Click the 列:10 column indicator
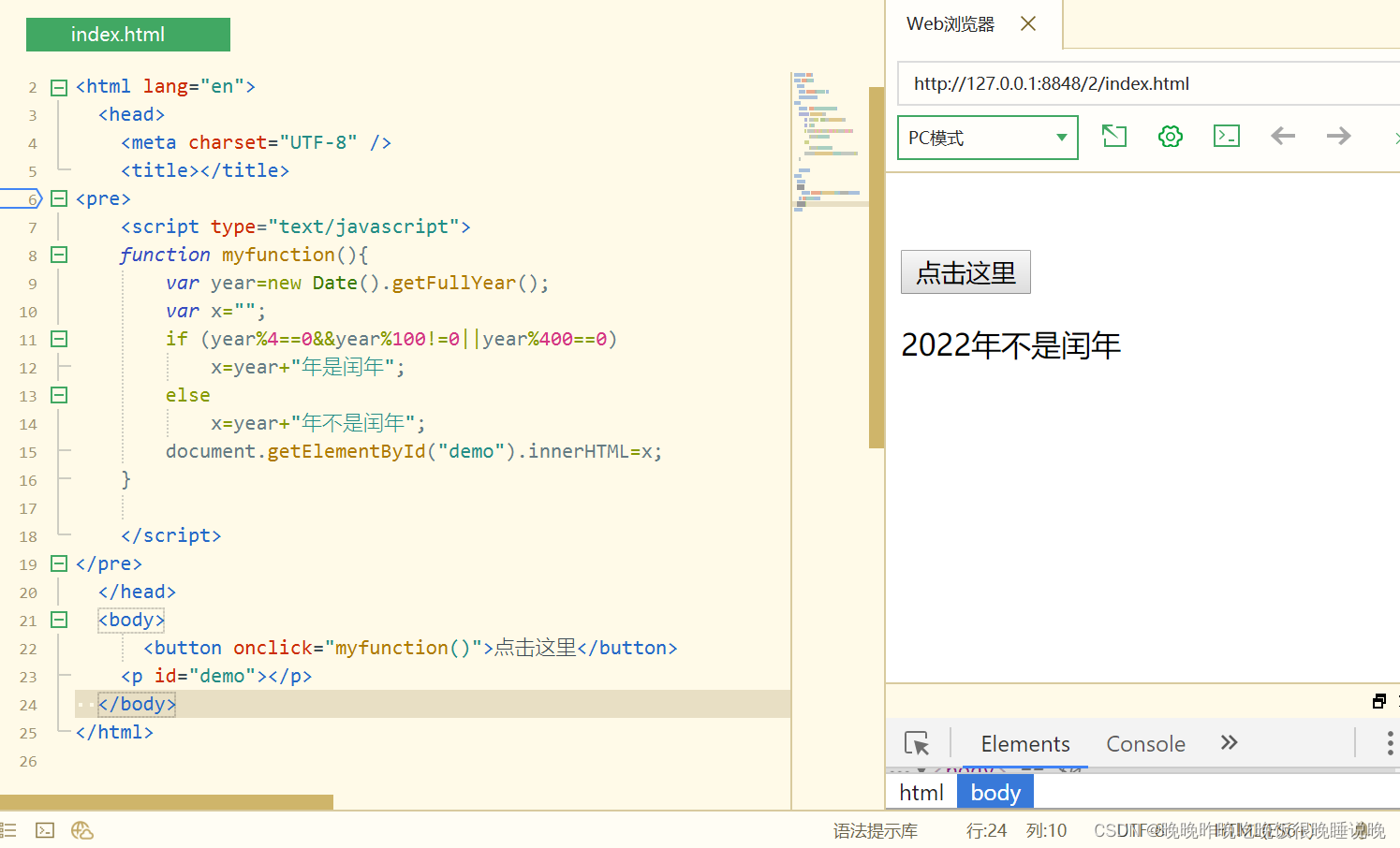The image size is (1400, 848). click(x=1046, y=830)
